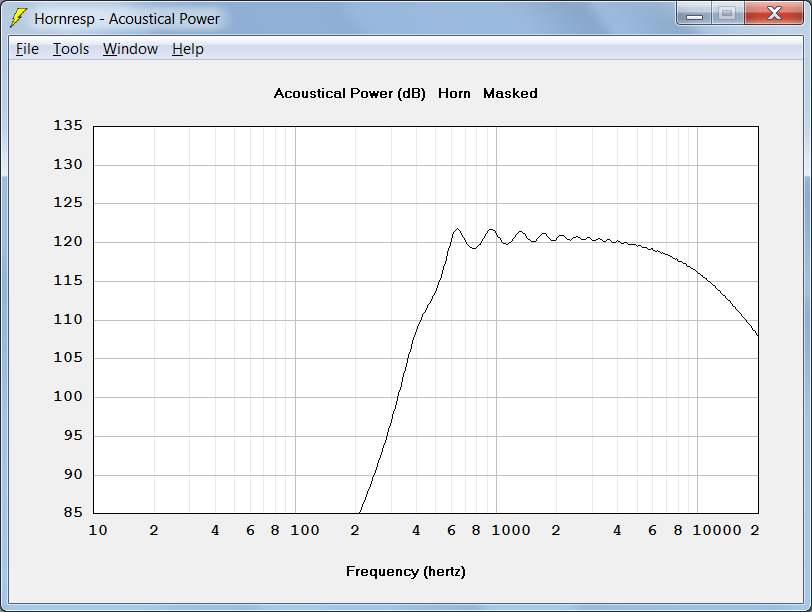Open the File menu
The width and height of the screenshot is (812, 612).
27,49
